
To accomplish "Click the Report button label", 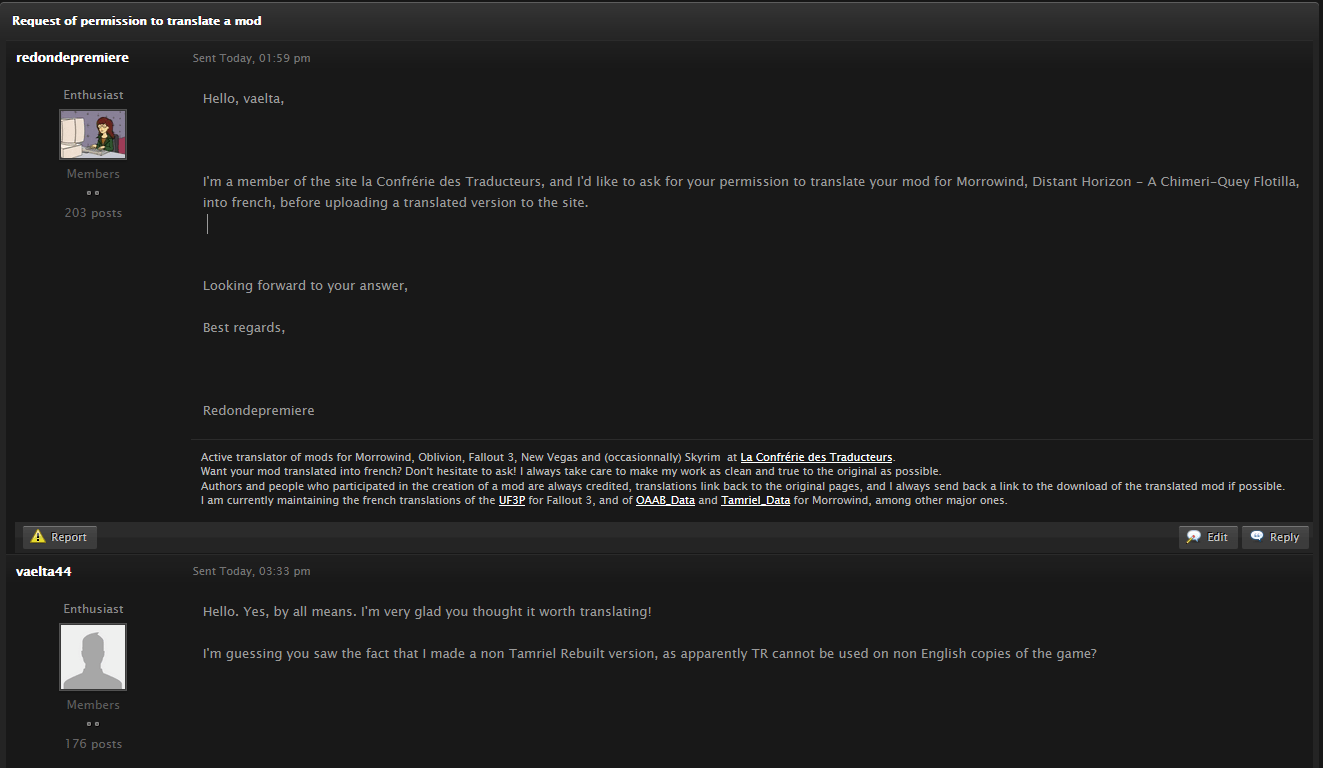I will pyautogui.click(x=69, y=537).
